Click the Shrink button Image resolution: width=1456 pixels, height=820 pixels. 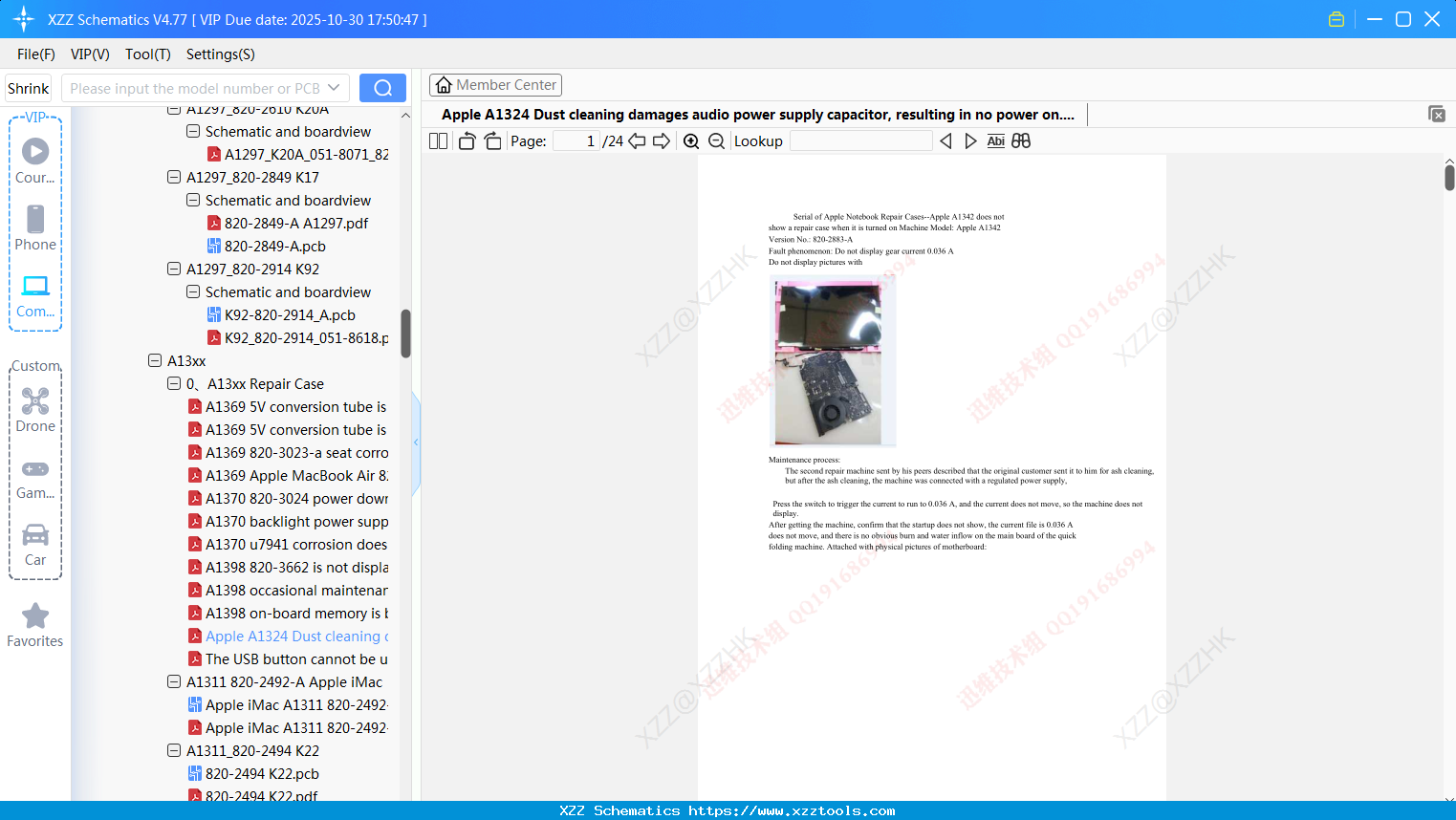(x=29, y=88)
